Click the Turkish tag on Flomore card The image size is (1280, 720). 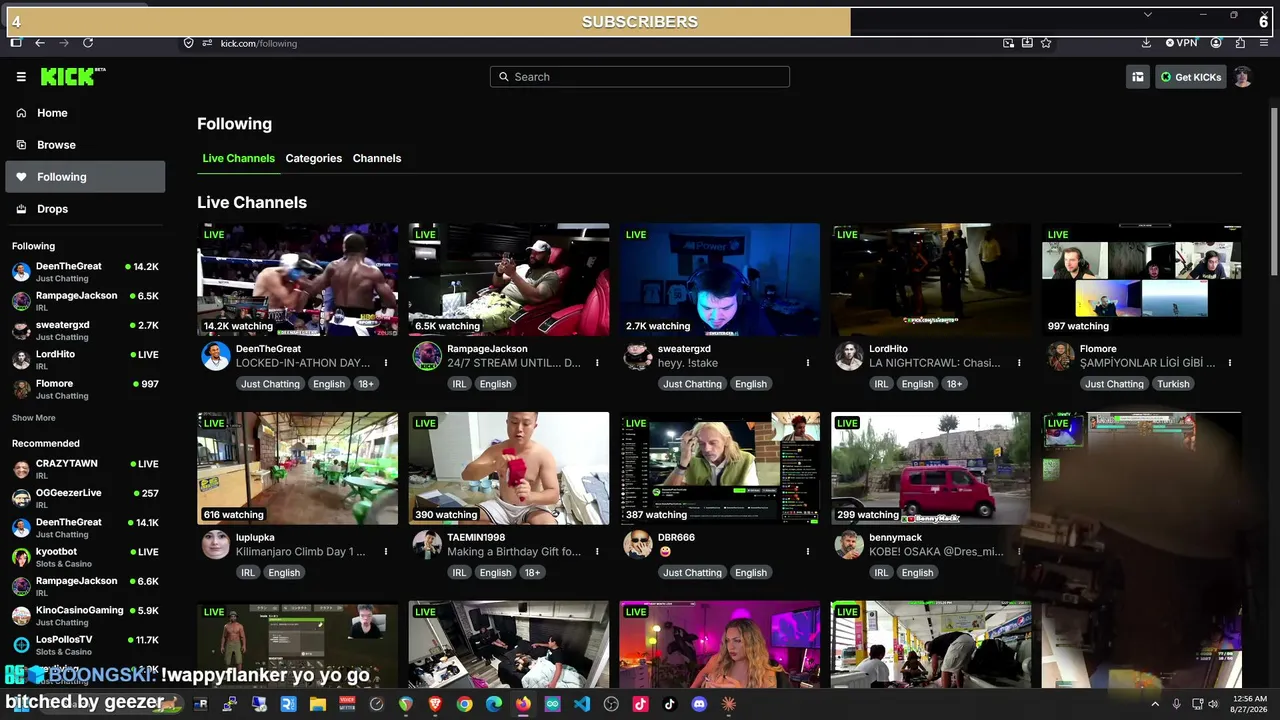pos(1173,384)
